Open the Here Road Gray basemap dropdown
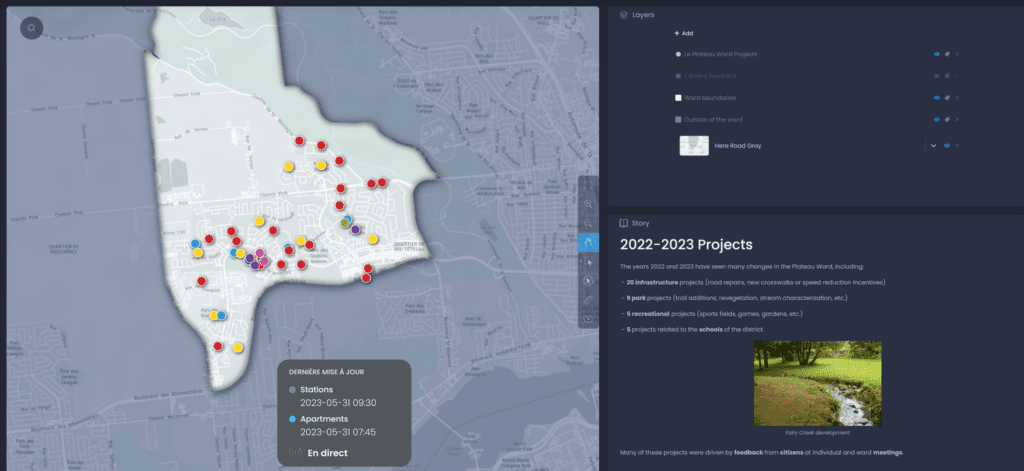 coord(933,146)
